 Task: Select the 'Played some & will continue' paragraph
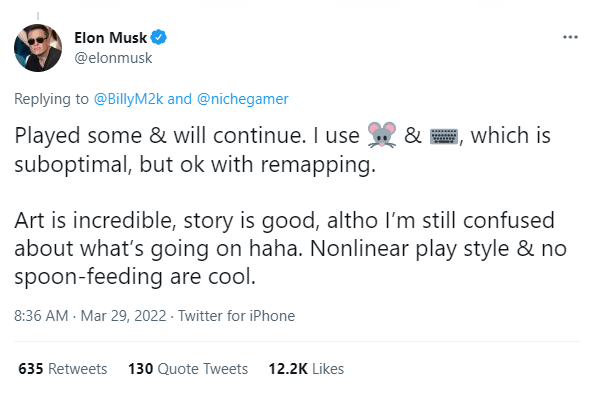coord(283,150)
